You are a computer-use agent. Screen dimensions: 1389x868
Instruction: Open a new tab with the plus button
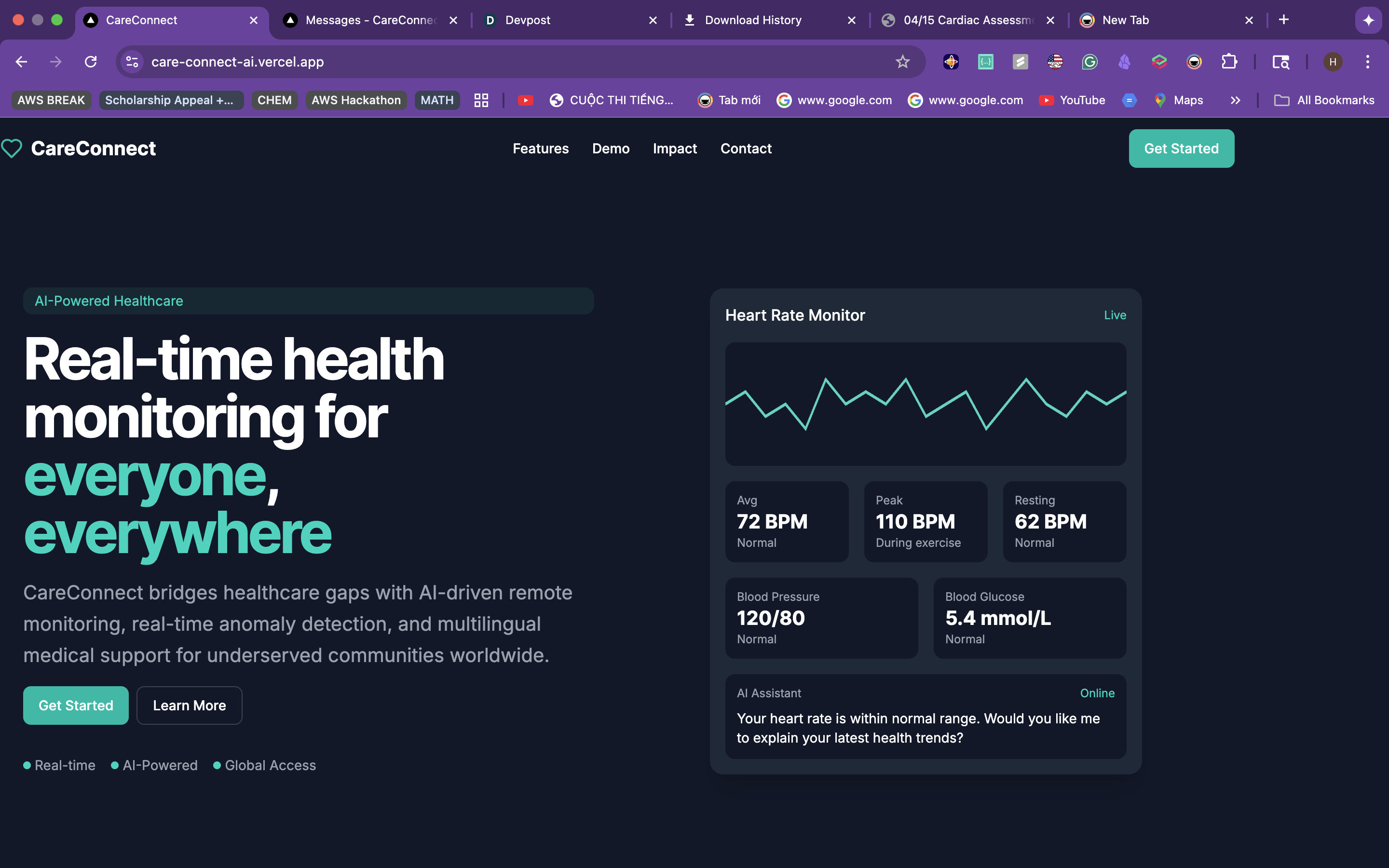pos(1283,20)
